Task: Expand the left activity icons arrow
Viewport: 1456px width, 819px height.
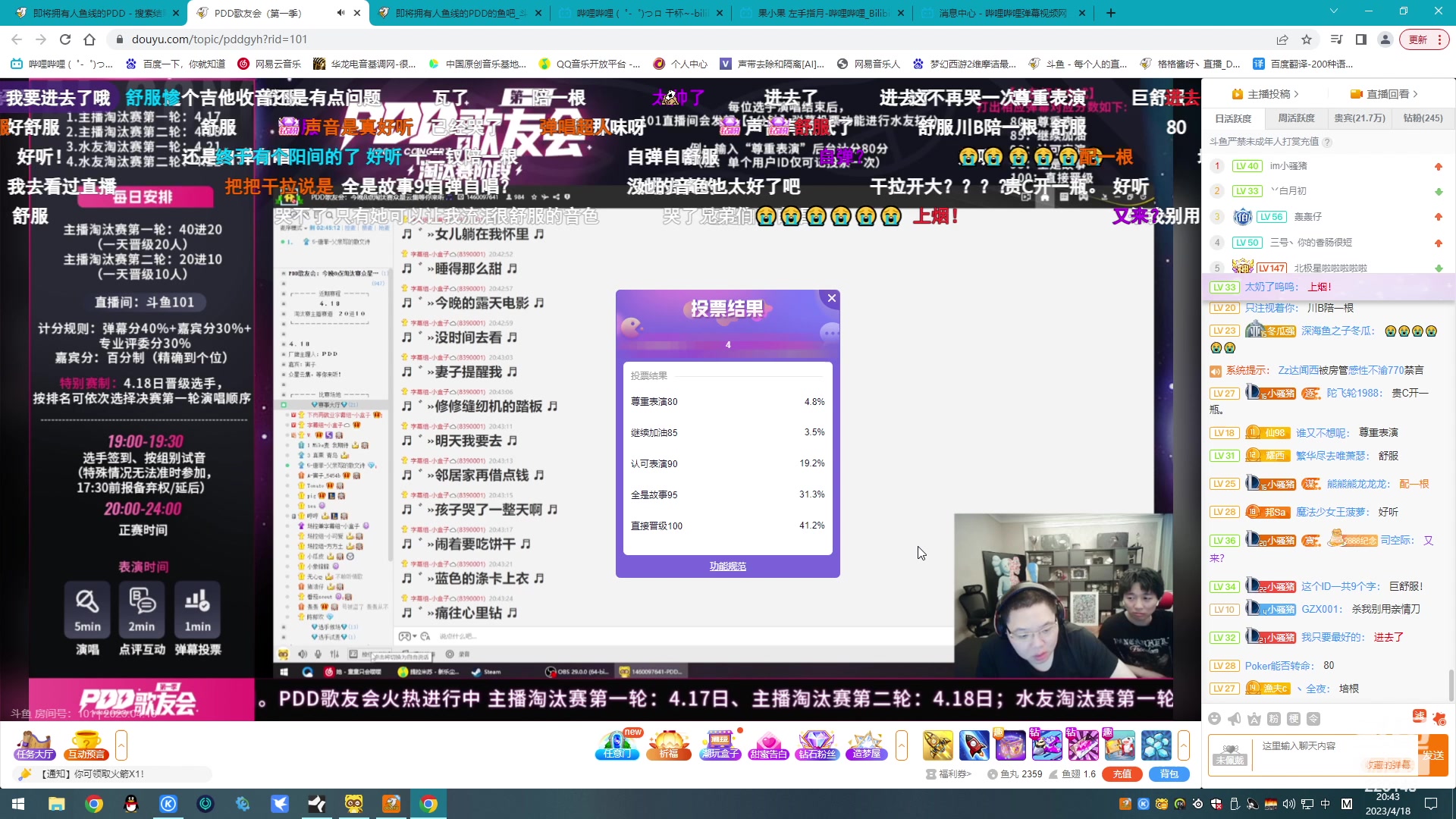Action: click(121, 745)
